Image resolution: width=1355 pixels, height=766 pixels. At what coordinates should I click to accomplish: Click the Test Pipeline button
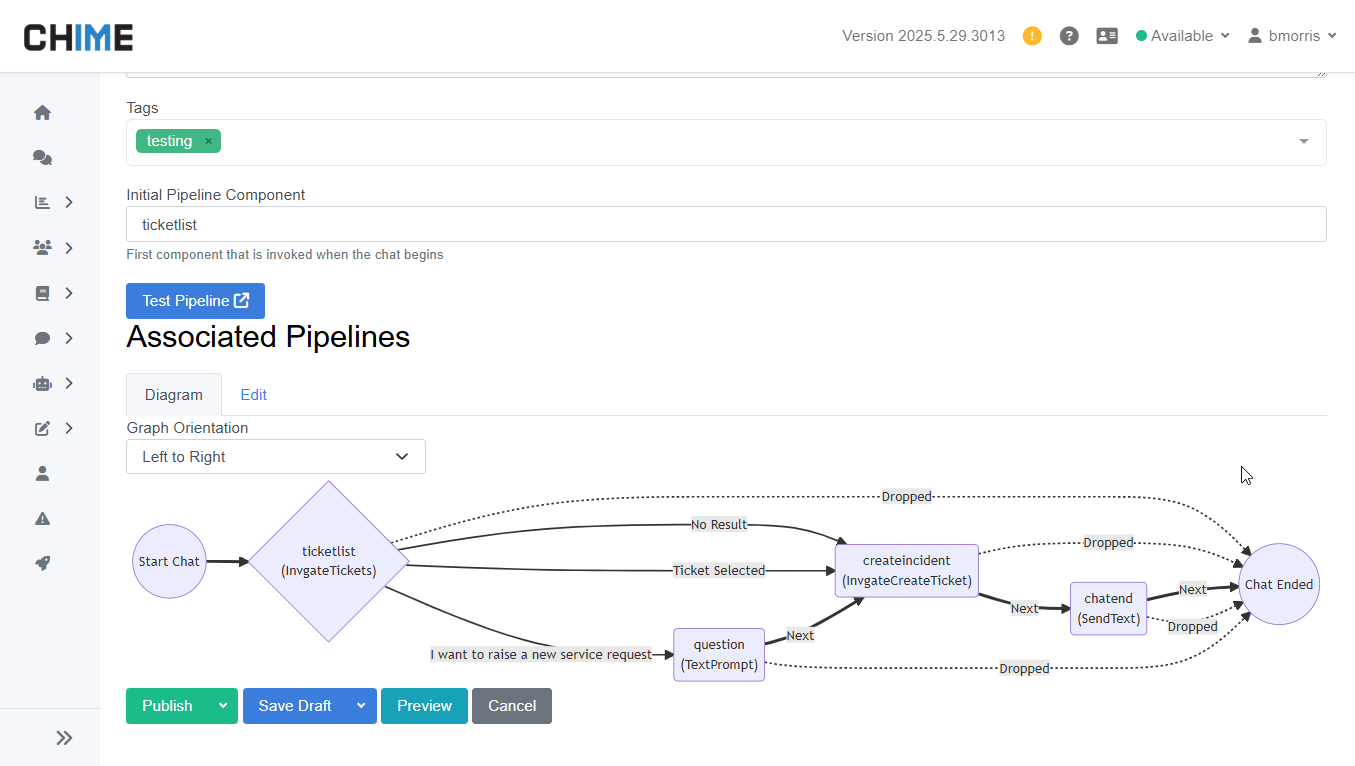(x=195, y=301)
